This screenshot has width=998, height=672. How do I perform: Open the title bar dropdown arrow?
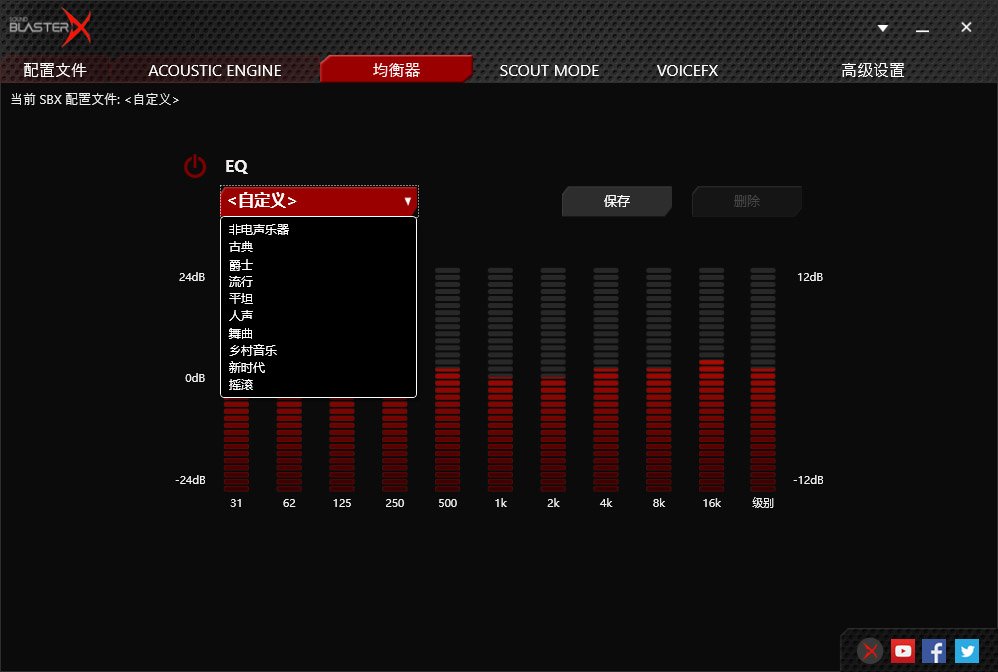[x=883, y=28]
